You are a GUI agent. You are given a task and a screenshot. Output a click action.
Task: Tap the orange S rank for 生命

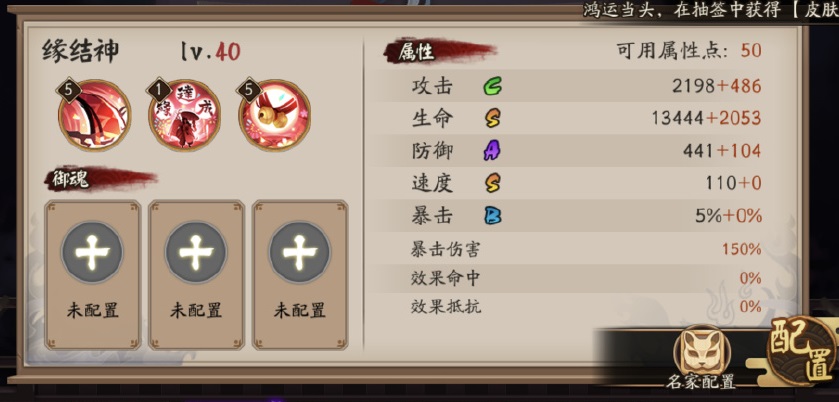pos(492,119)
